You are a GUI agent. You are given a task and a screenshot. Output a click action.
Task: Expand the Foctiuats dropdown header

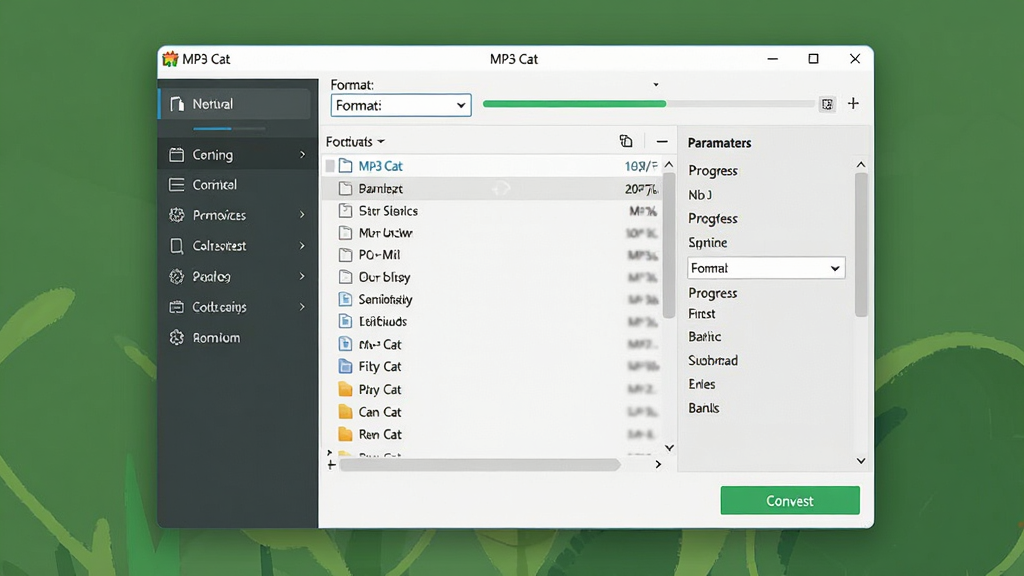355,142
